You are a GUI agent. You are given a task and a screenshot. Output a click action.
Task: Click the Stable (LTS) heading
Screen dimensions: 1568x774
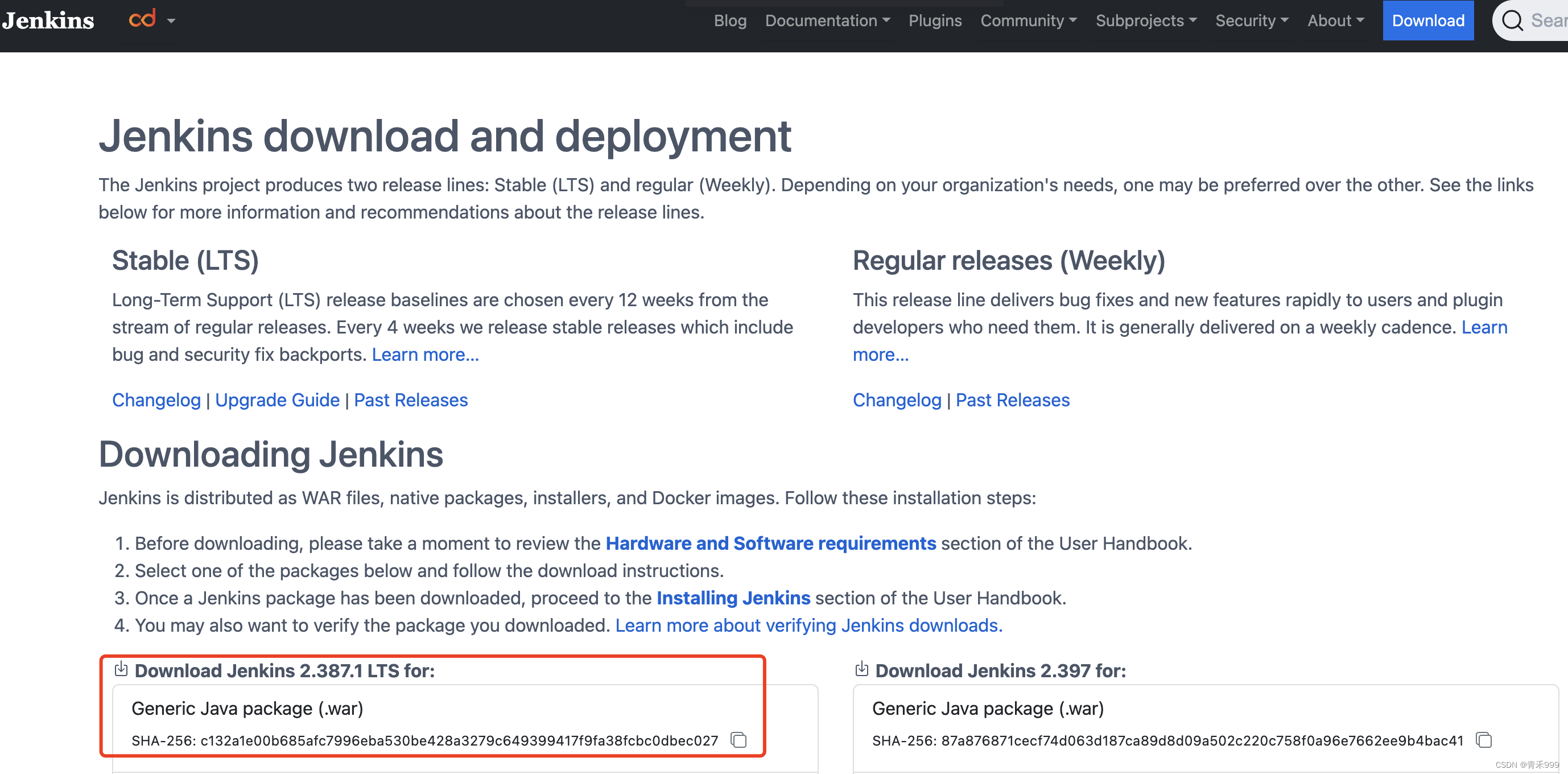[x=185, y=261]
